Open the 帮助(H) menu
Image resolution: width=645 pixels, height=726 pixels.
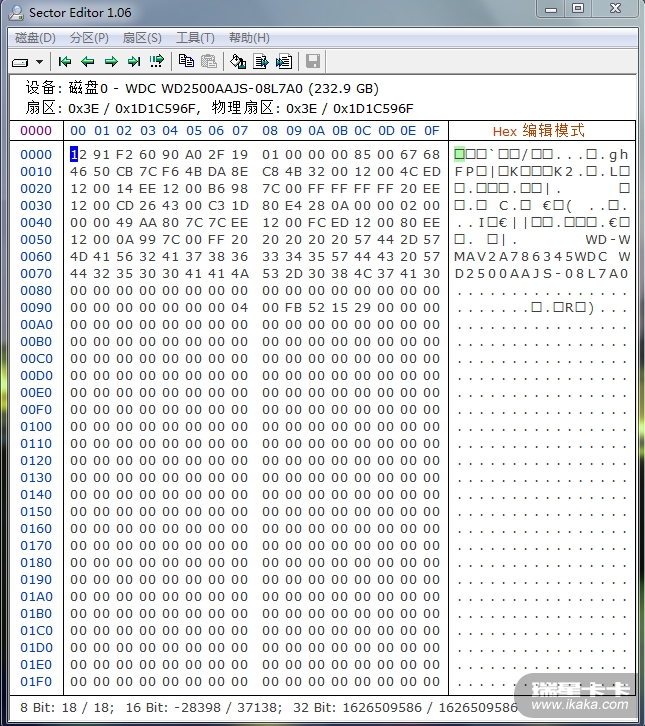pyautogui.click(x=249, y=38)
